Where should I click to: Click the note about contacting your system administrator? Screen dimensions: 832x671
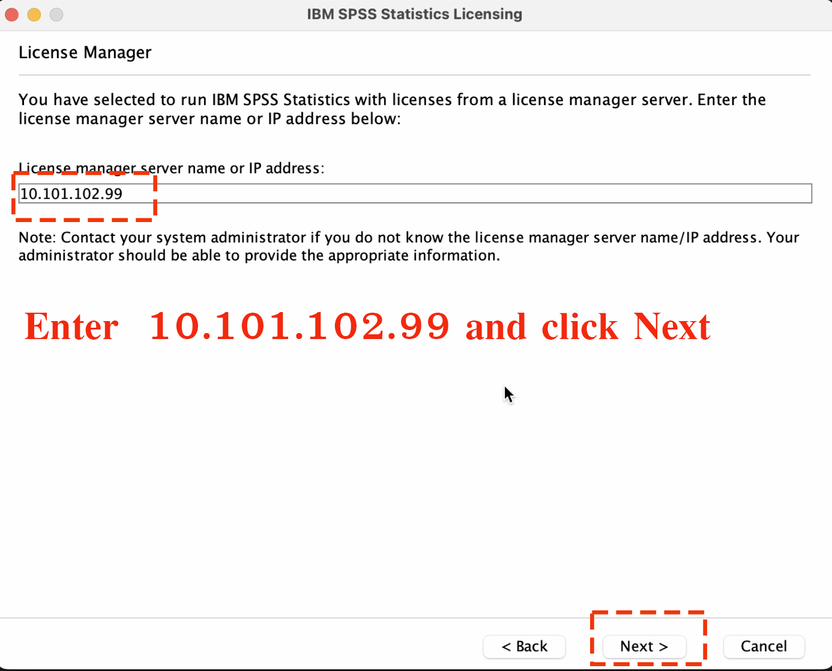[x=409, y=247]
